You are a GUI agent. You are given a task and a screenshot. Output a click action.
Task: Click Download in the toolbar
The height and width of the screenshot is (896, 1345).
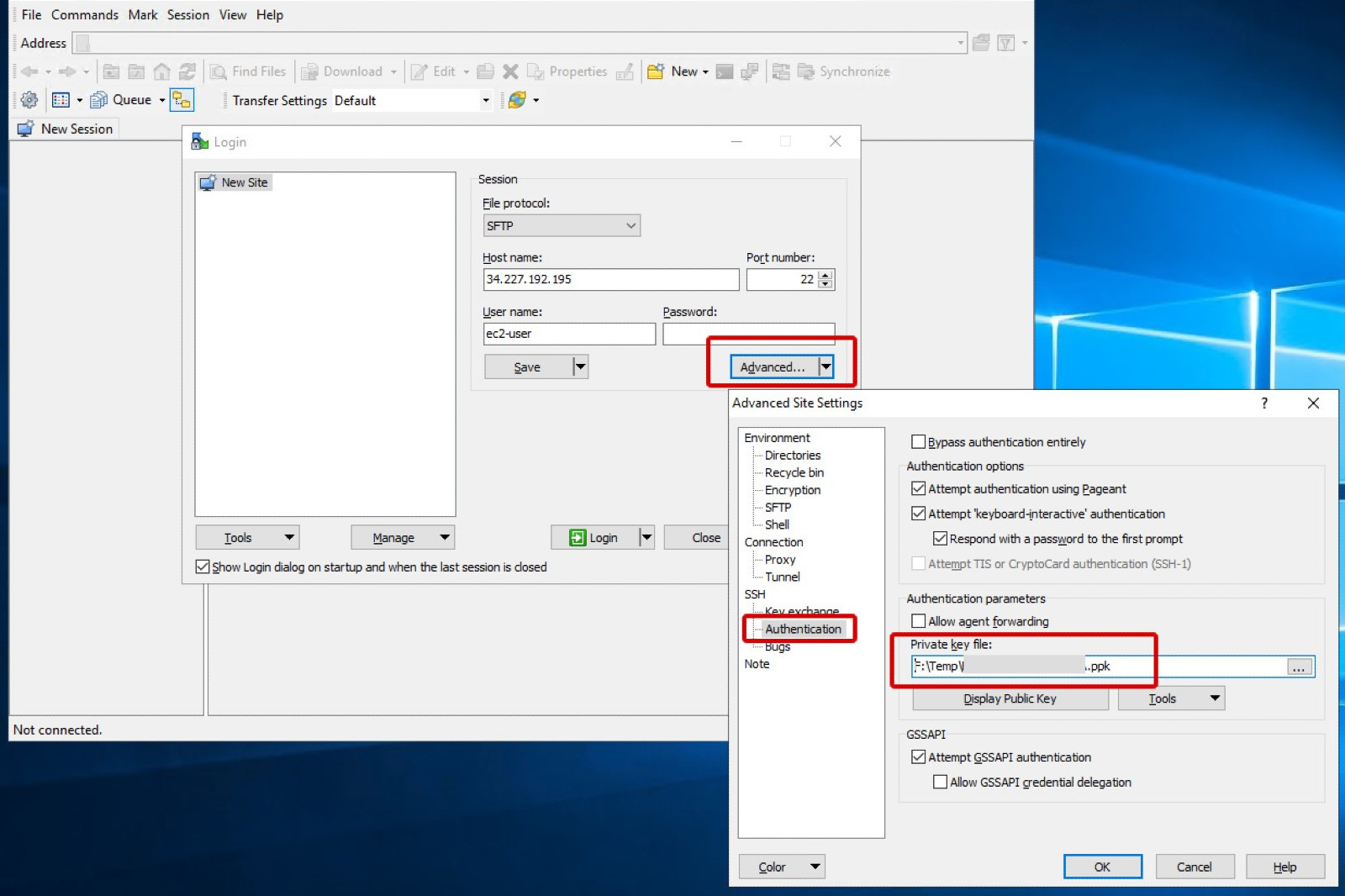[342, 71]
